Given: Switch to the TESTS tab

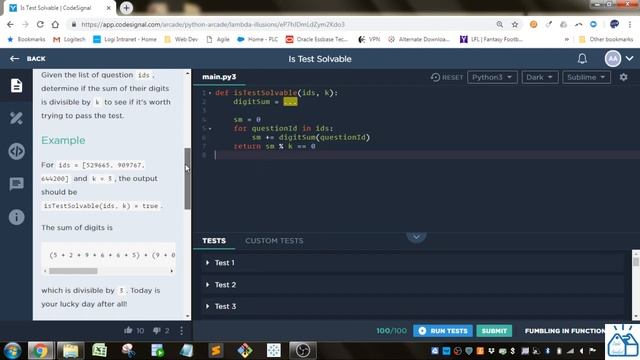Looking at the screenshot, I should [x=214, y=241].
